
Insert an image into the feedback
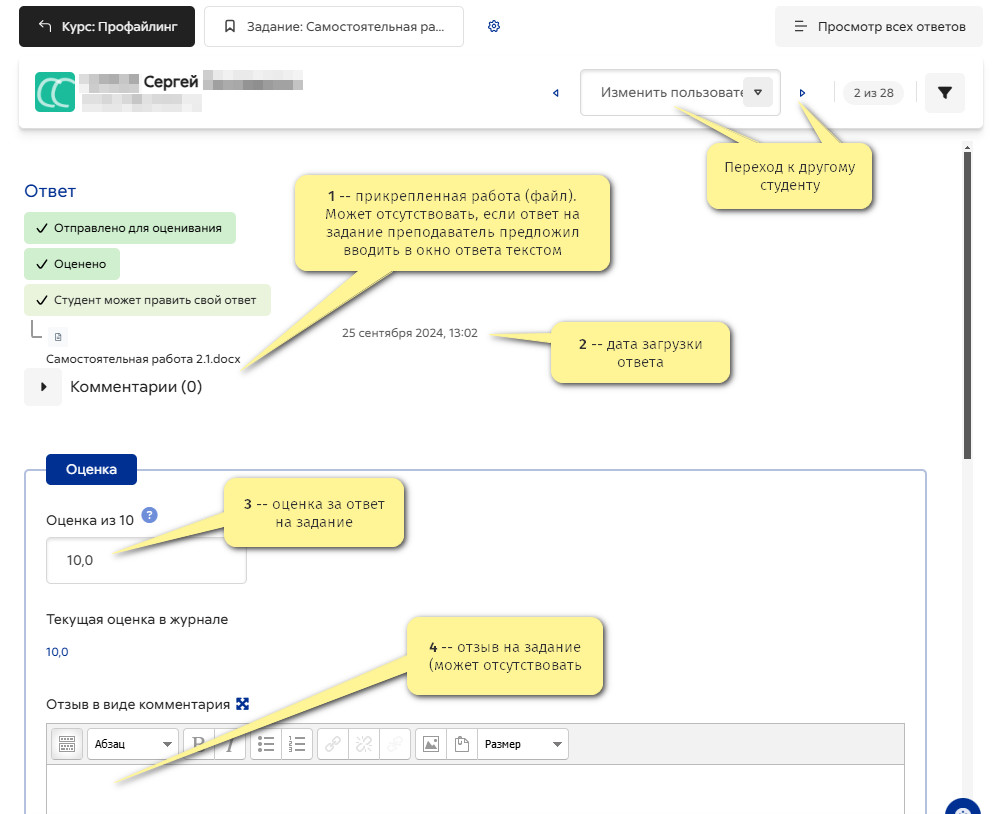[x=431, y=744]
